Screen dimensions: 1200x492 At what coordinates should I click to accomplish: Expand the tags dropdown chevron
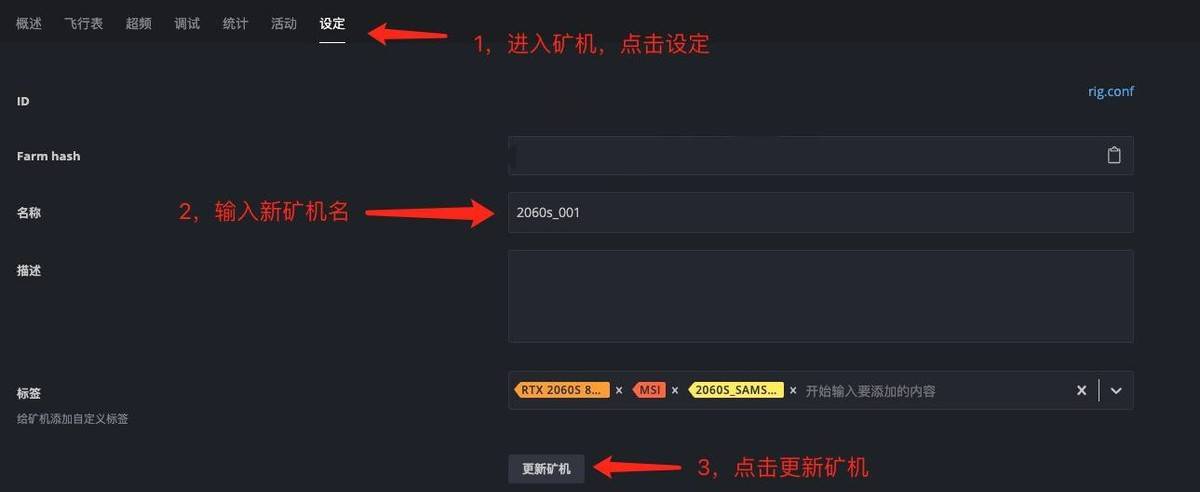(1116, 391)
